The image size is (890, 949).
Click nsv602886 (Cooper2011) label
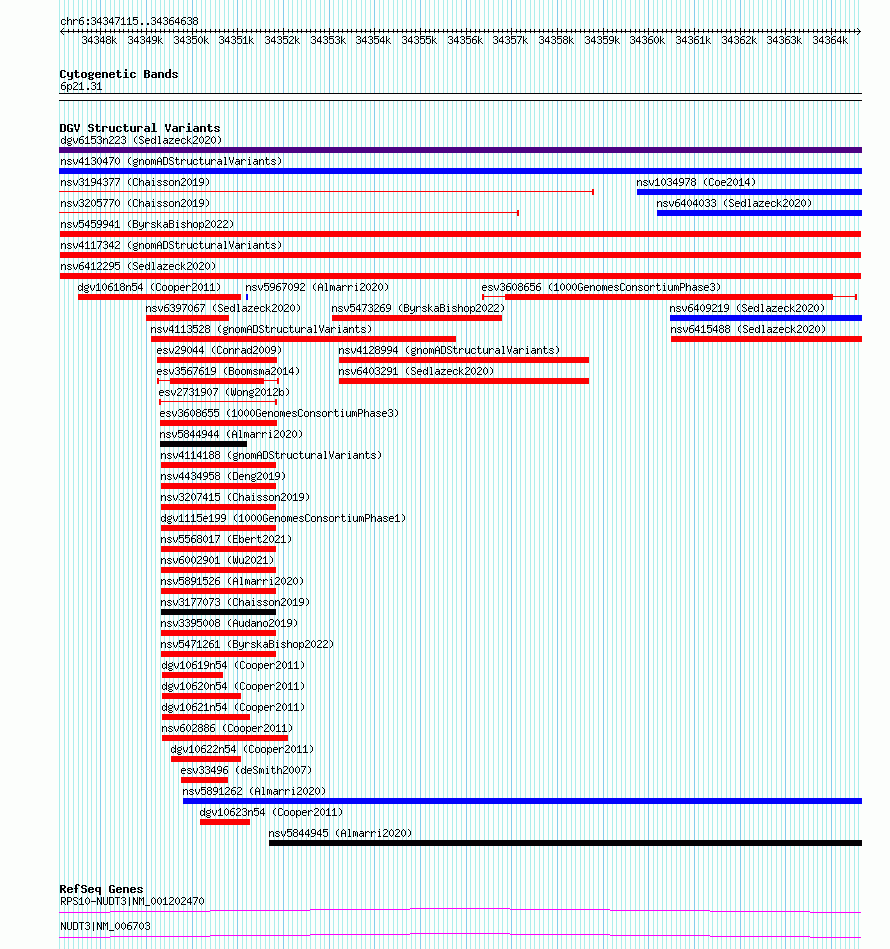click(227, 729)
